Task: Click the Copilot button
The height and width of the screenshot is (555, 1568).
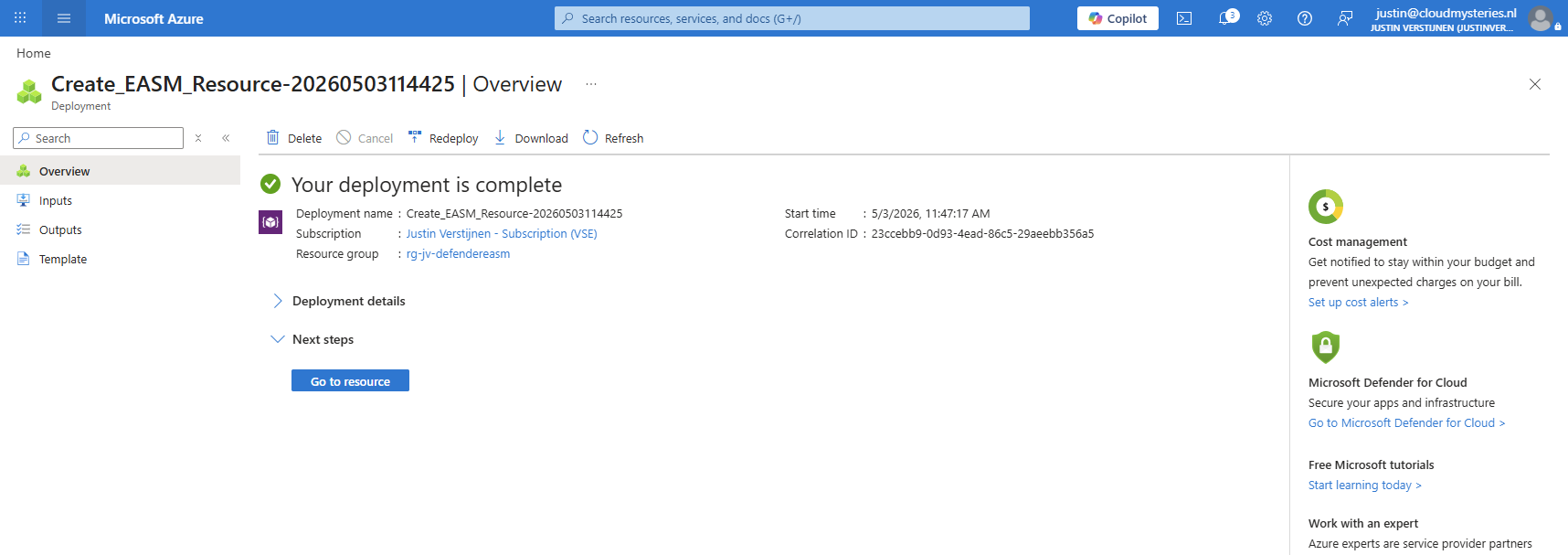Action: [1118, 18]
